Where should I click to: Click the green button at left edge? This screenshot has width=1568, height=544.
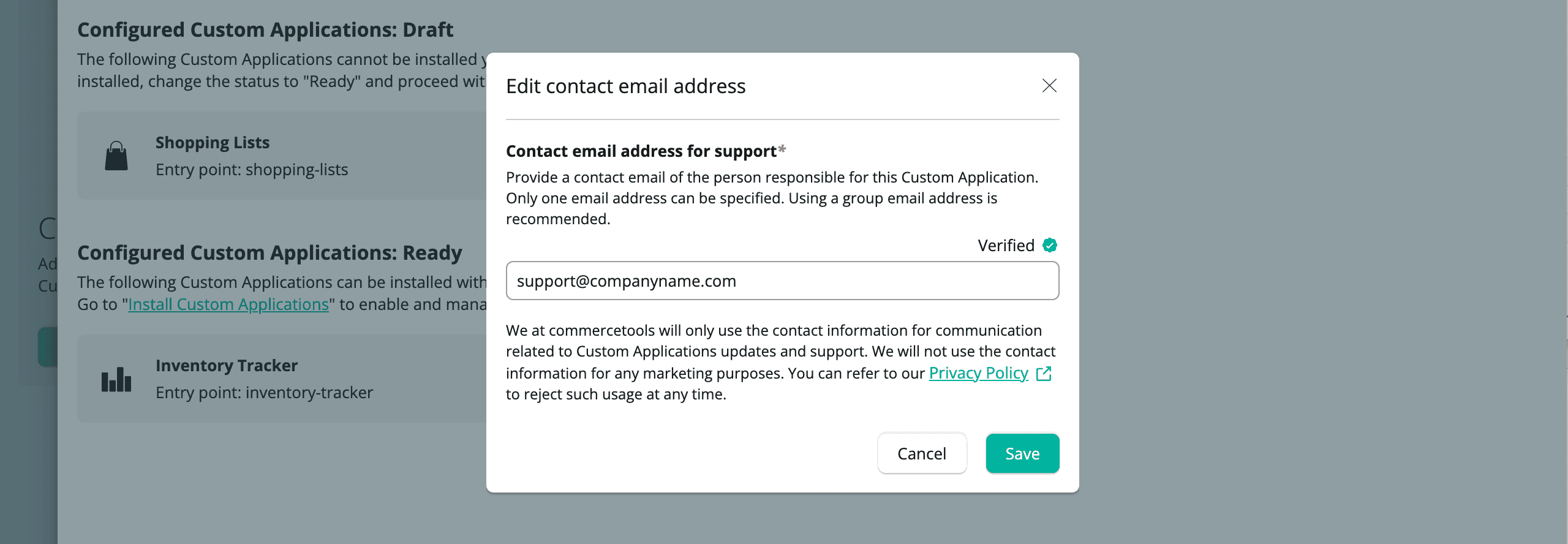click(47, 347)
